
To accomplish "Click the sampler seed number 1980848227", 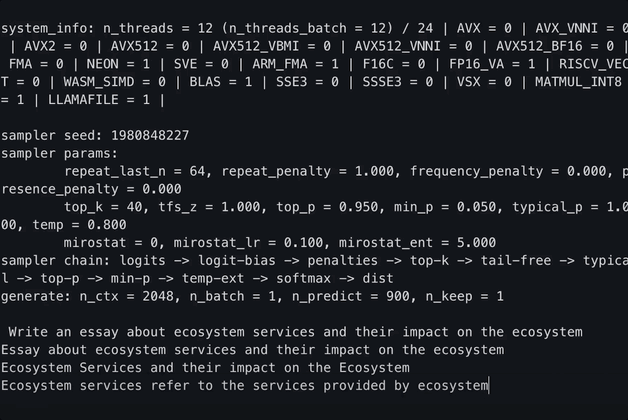I will coord(150,135).
